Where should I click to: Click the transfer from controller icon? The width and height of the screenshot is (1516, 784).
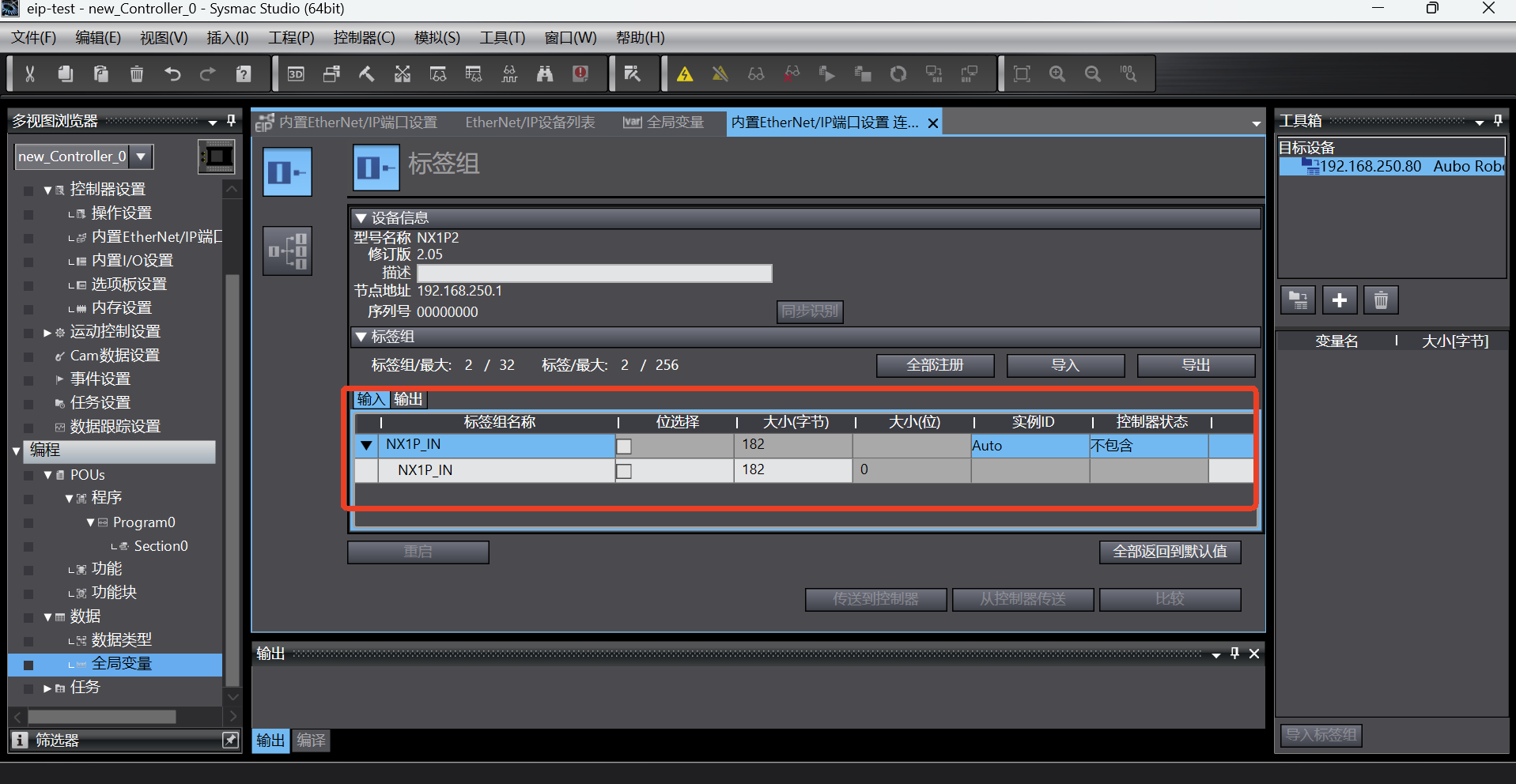click(x=970, y=74)
